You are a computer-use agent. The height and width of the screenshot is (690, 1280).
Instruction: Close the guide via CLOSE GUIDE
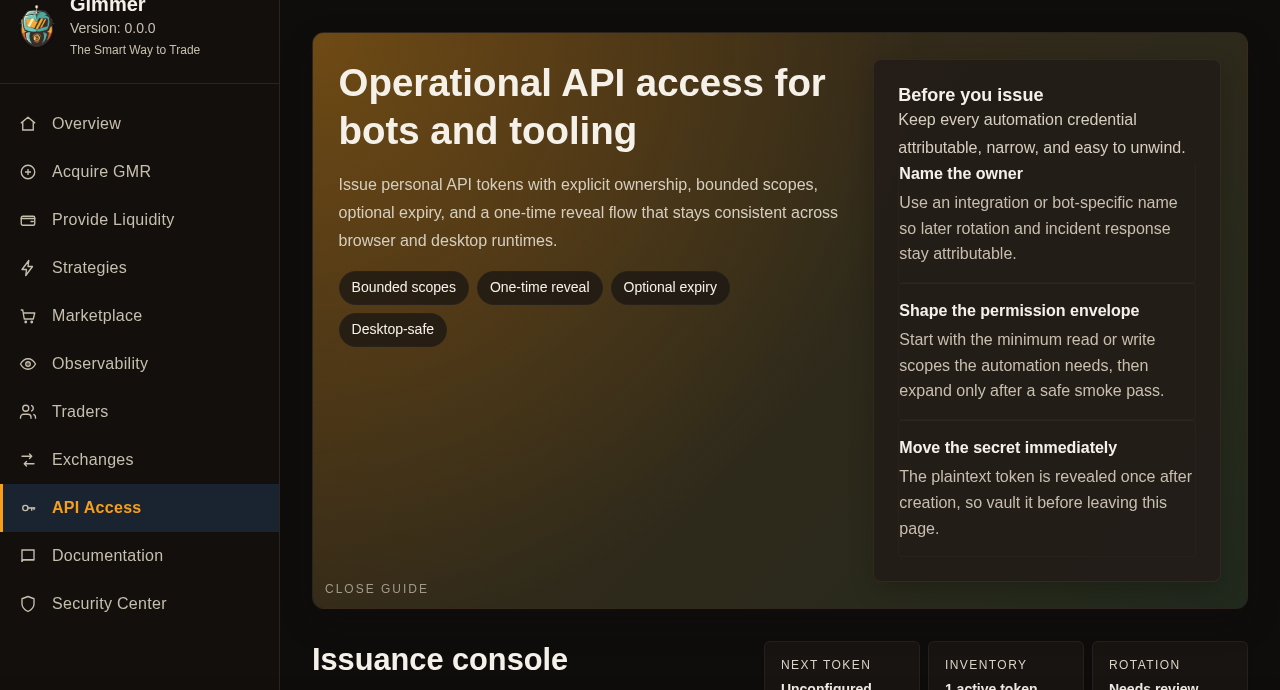click(x=377, y=589)
